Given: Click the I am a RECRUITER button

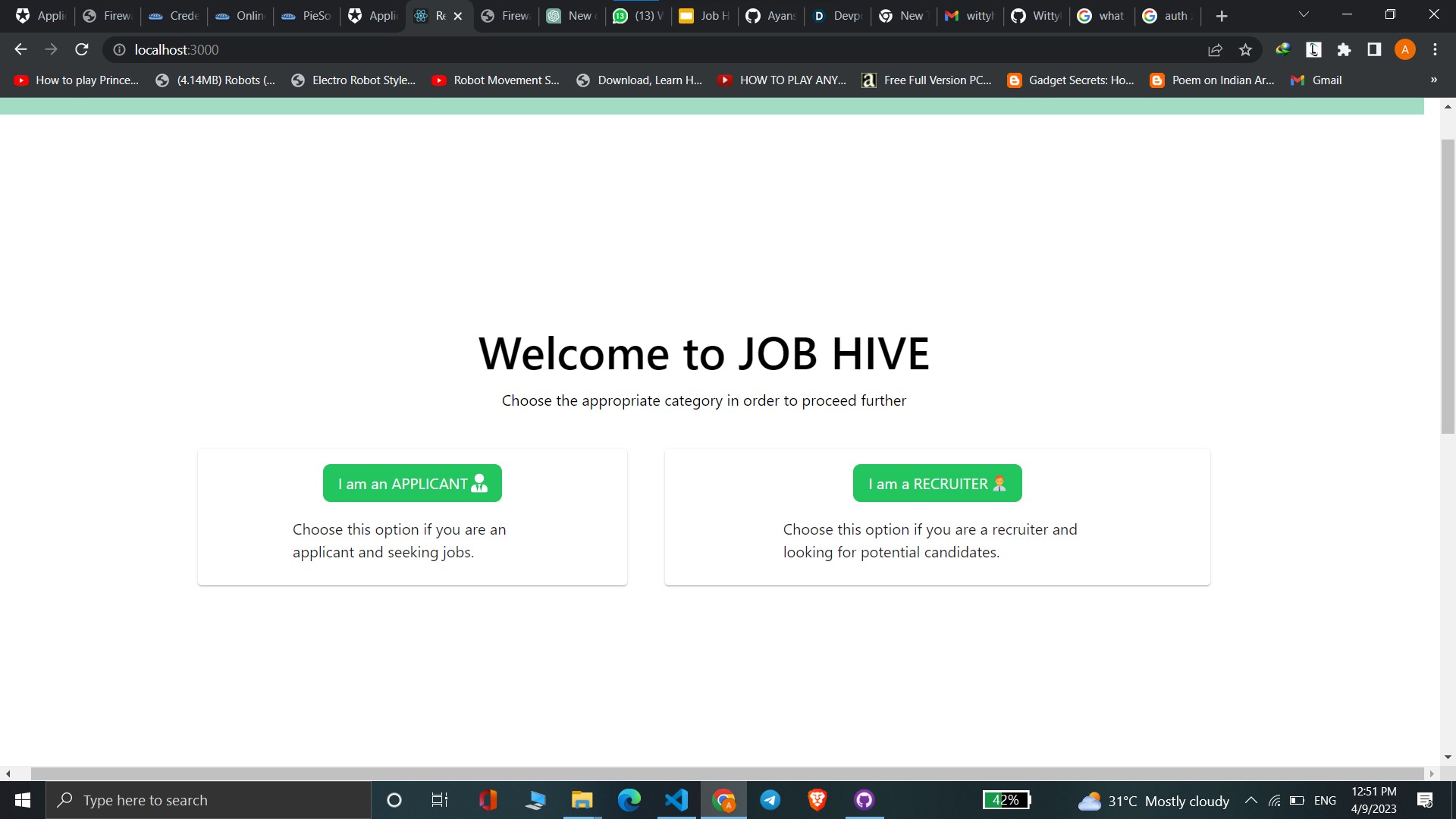Looking at the screenshot, I should pos(937,483).
